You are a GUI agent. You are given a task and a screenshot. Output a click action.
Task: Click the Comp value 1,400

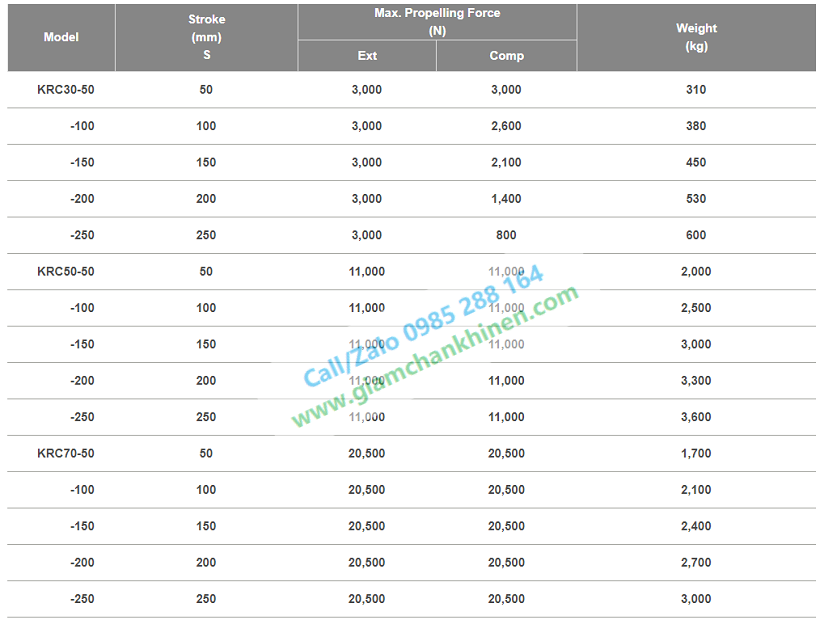click(506, 199)
